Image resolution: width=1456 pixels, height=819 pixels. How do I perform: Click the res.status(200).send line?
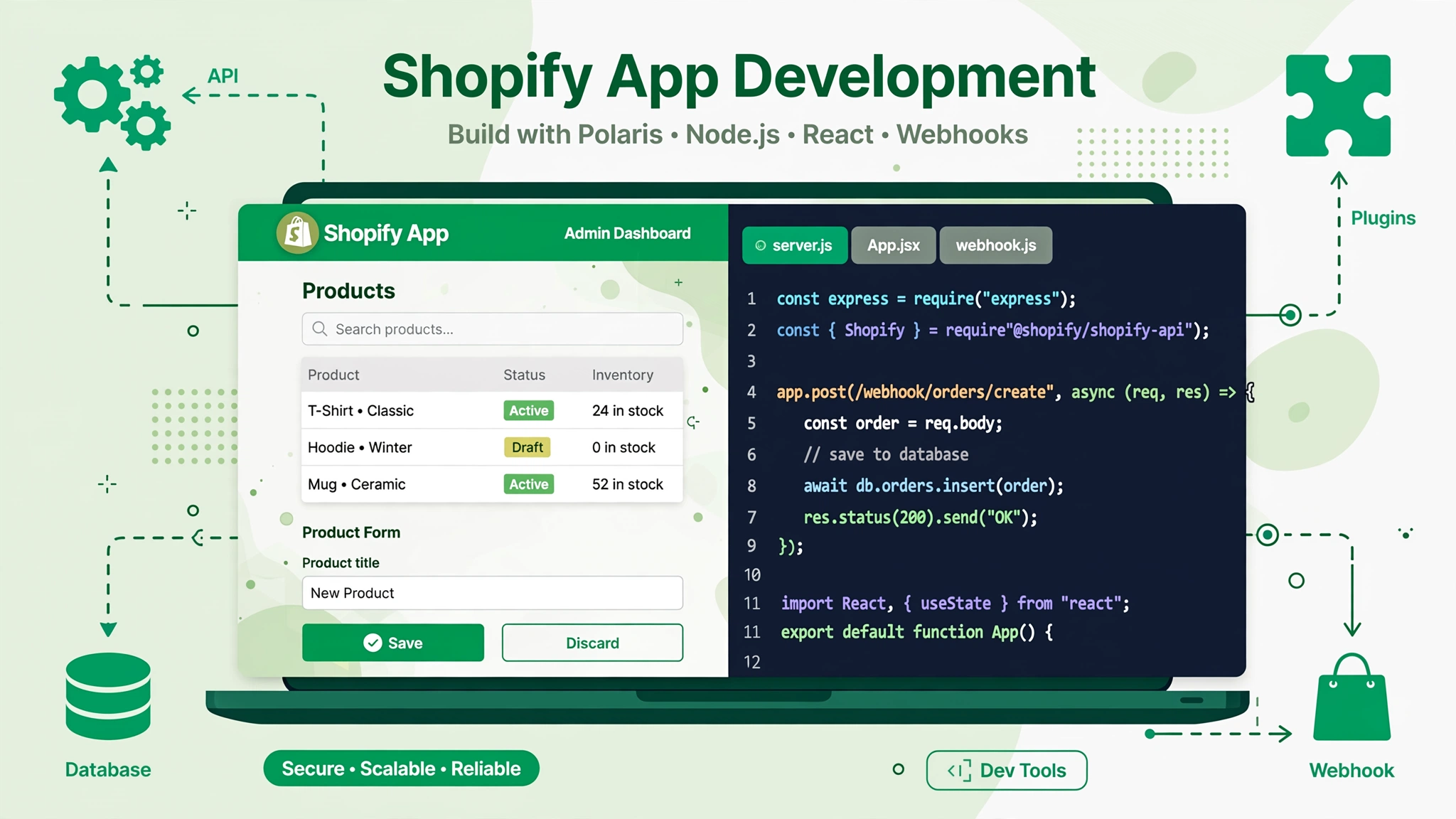921,518
